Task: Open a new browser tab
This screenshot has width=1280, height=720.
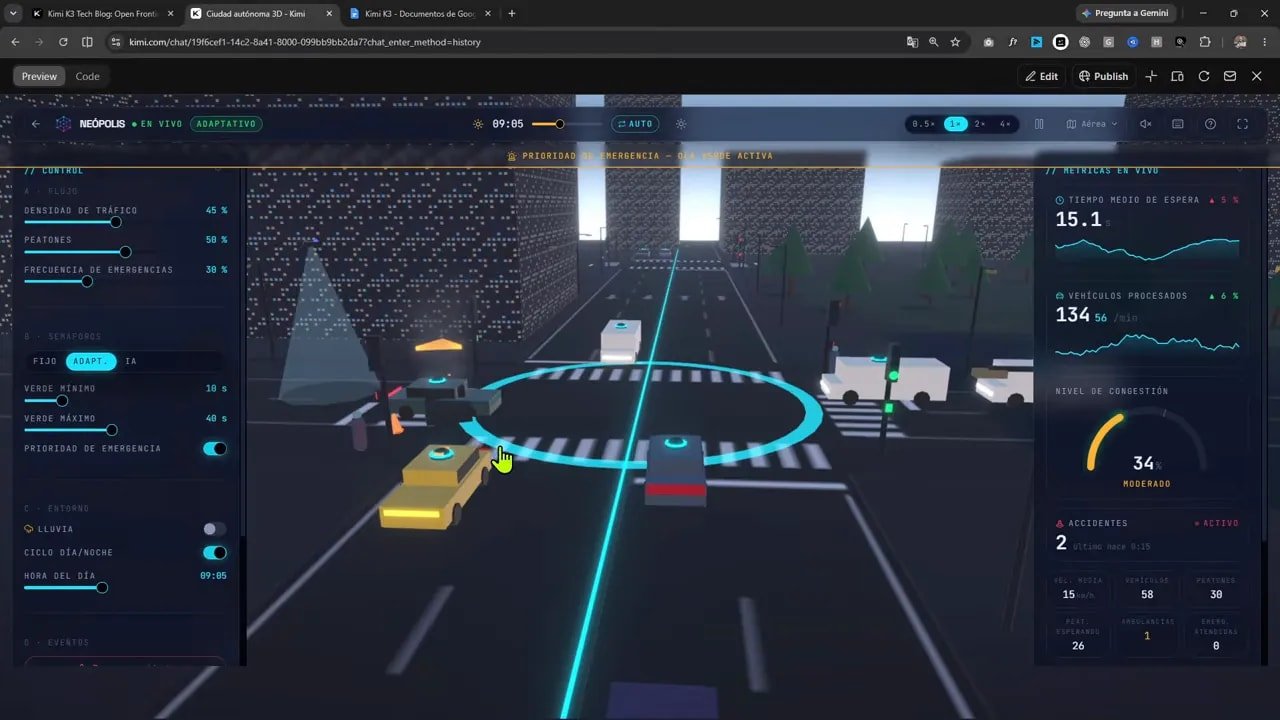Action: [x=512, y=13]
